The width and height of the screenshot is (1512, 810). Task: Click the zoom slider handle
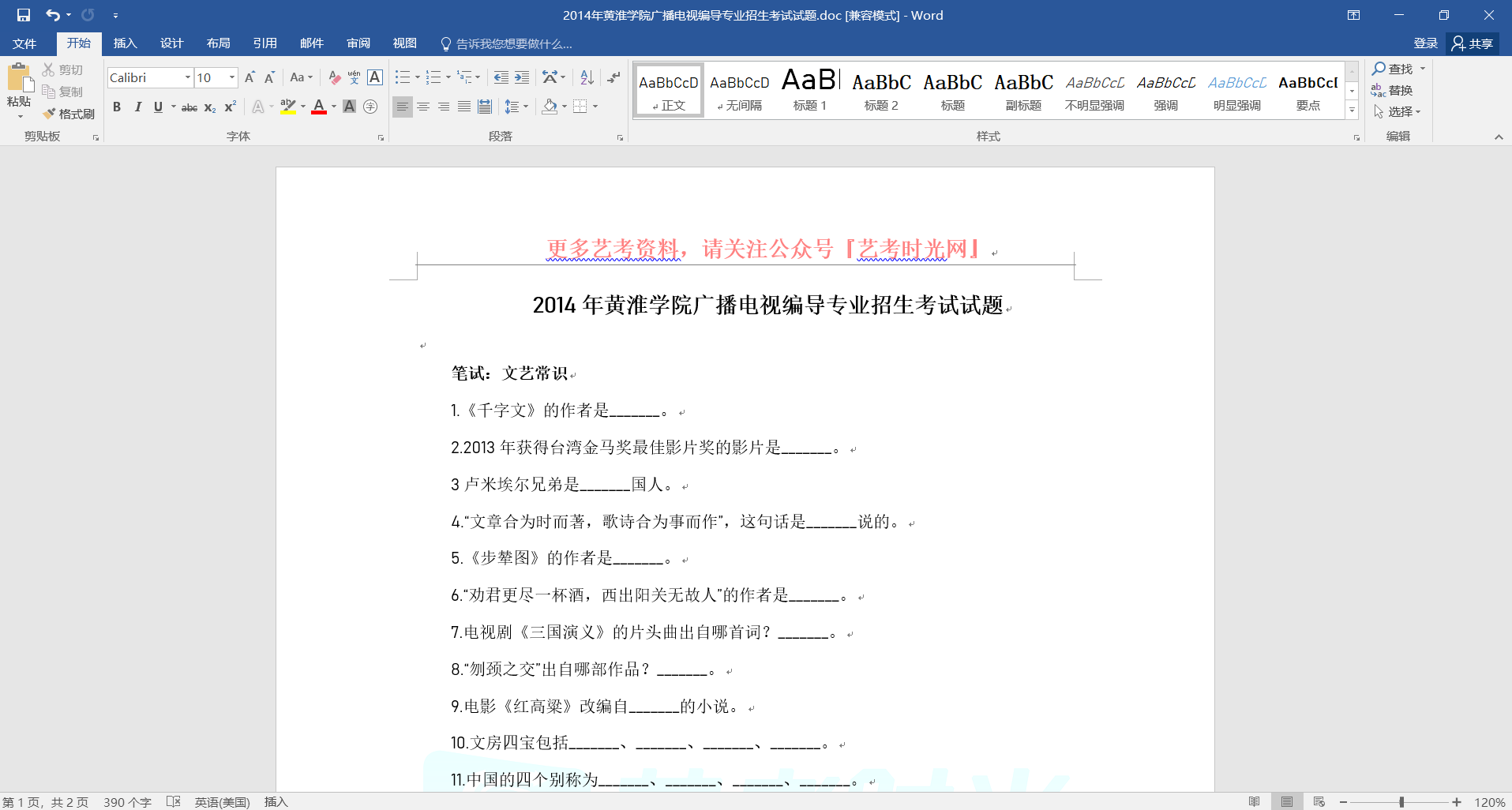pyautogui.click(x=1401, y=802)
